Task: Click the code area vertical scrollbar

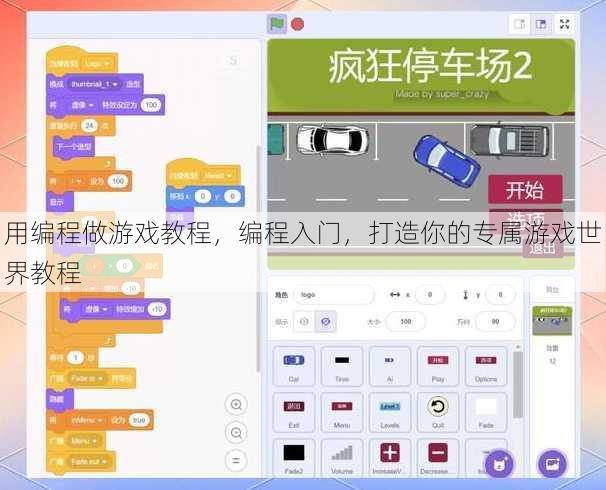Action: [x=258, y=259]
